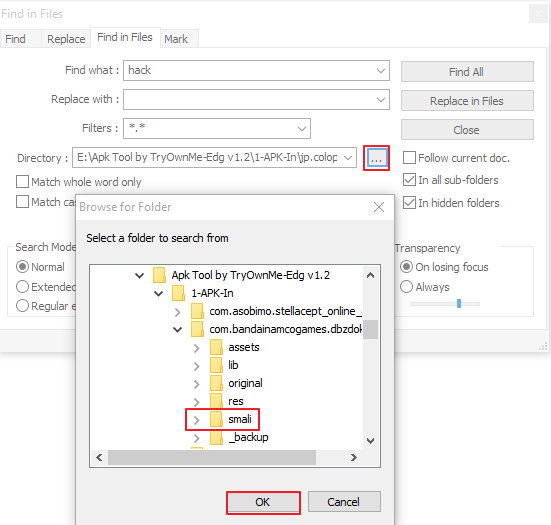Select the original tree item

click(245, 383)
